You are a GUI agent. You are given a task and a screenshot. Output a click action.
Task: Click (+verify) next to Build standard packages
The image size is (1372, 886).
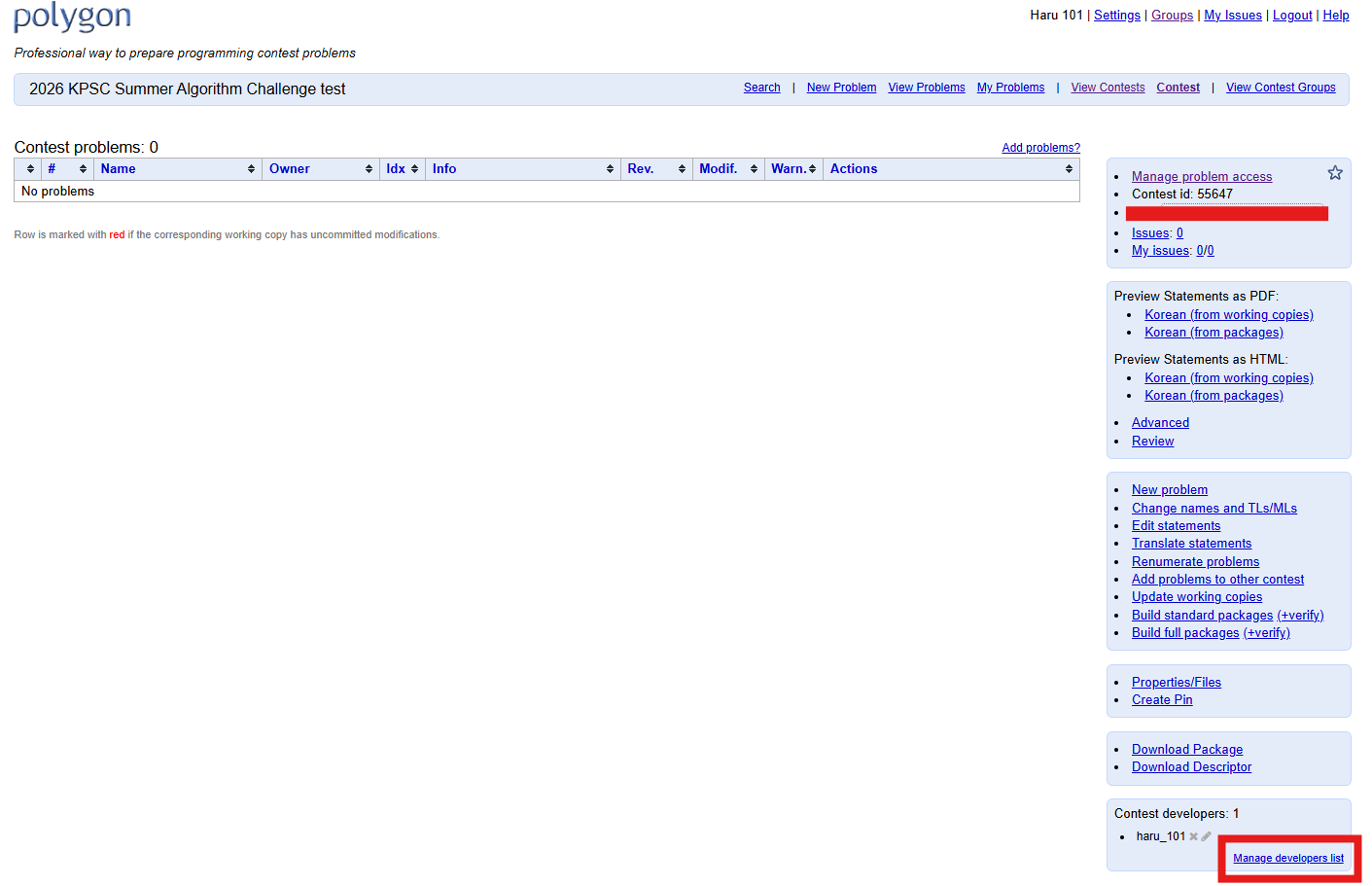1300,616
